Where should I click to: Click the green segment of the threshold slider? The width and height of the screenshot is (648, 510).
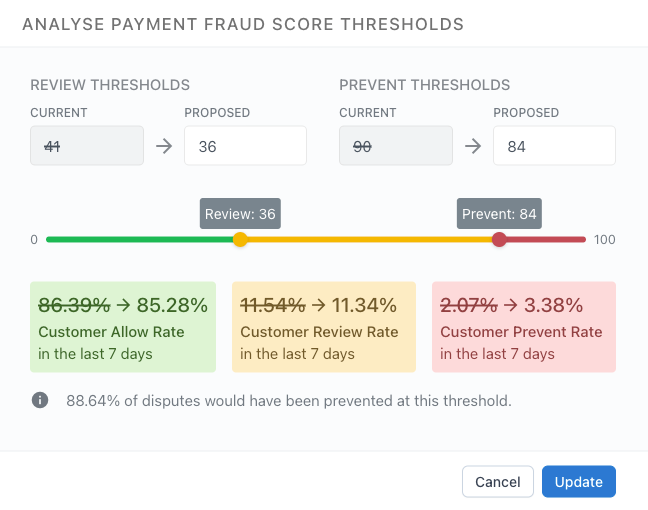[139, 240]
